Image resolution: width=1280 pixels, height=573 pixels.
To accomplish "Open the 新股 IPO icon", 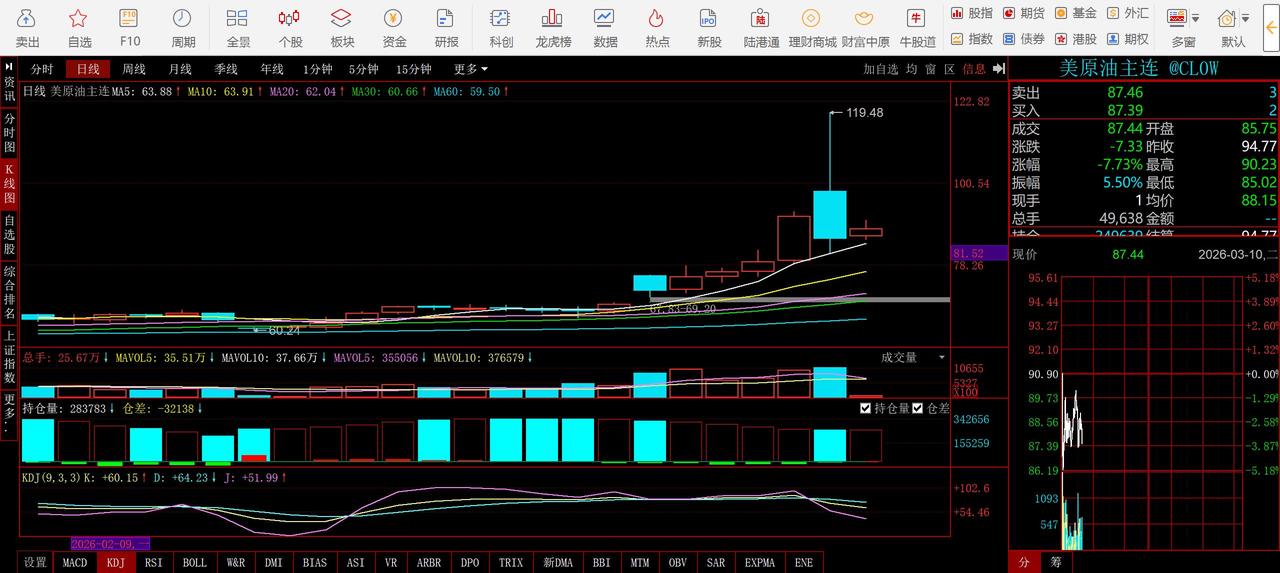I will tap(709, 28).
